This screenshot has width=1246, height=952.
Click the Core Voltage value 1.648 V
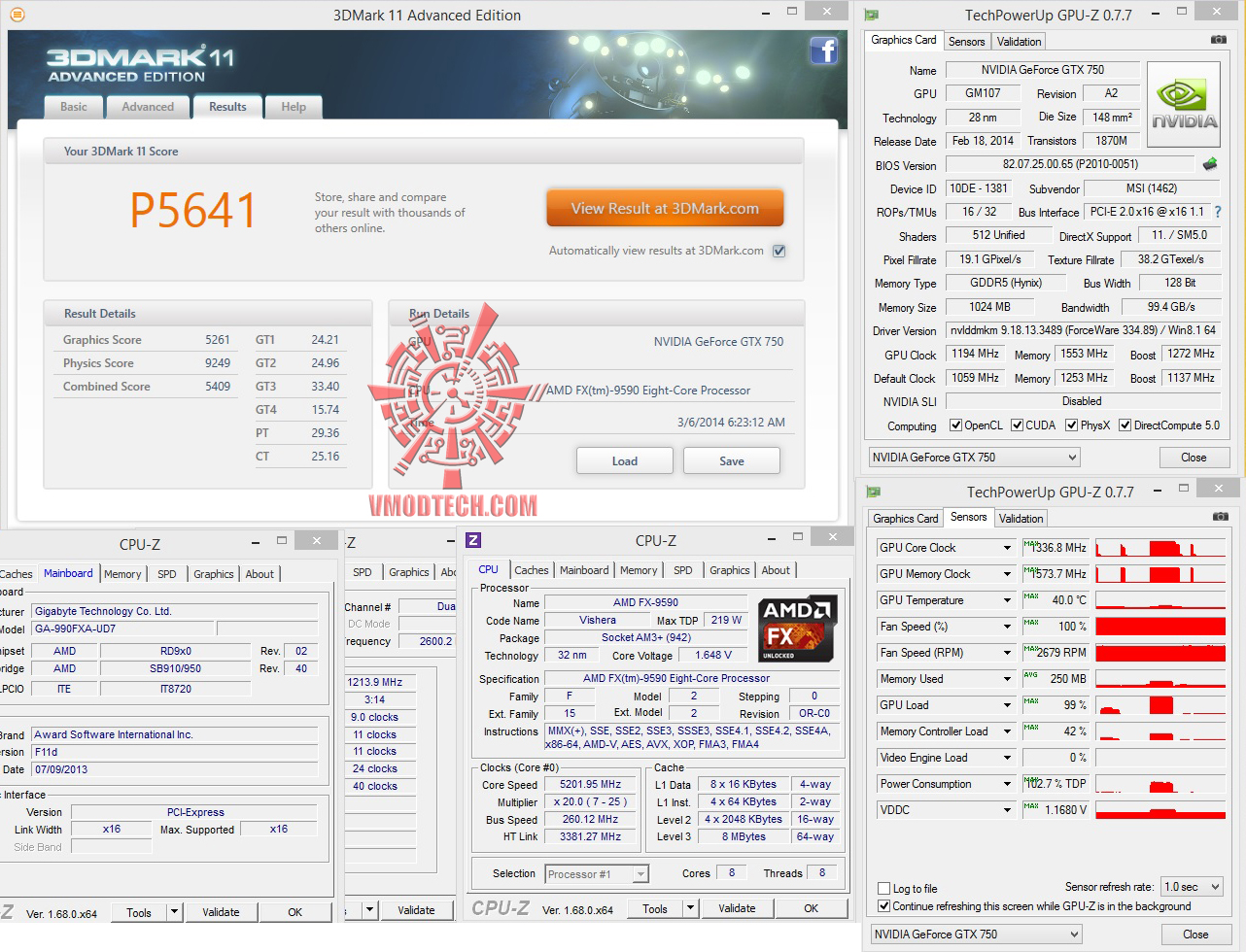[x=714, y=656]
